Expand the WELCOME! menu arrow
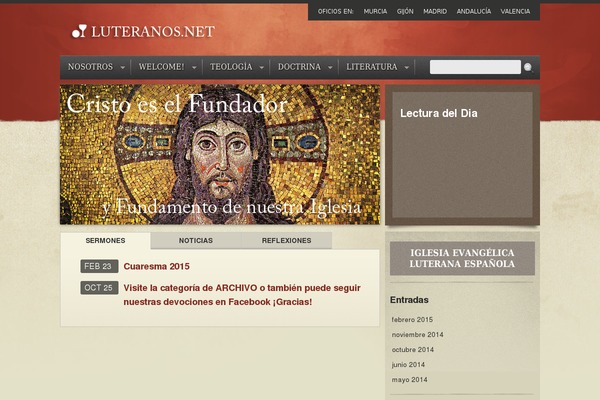The height and width of the screenshot is (400, 600). tap(194, 67)
